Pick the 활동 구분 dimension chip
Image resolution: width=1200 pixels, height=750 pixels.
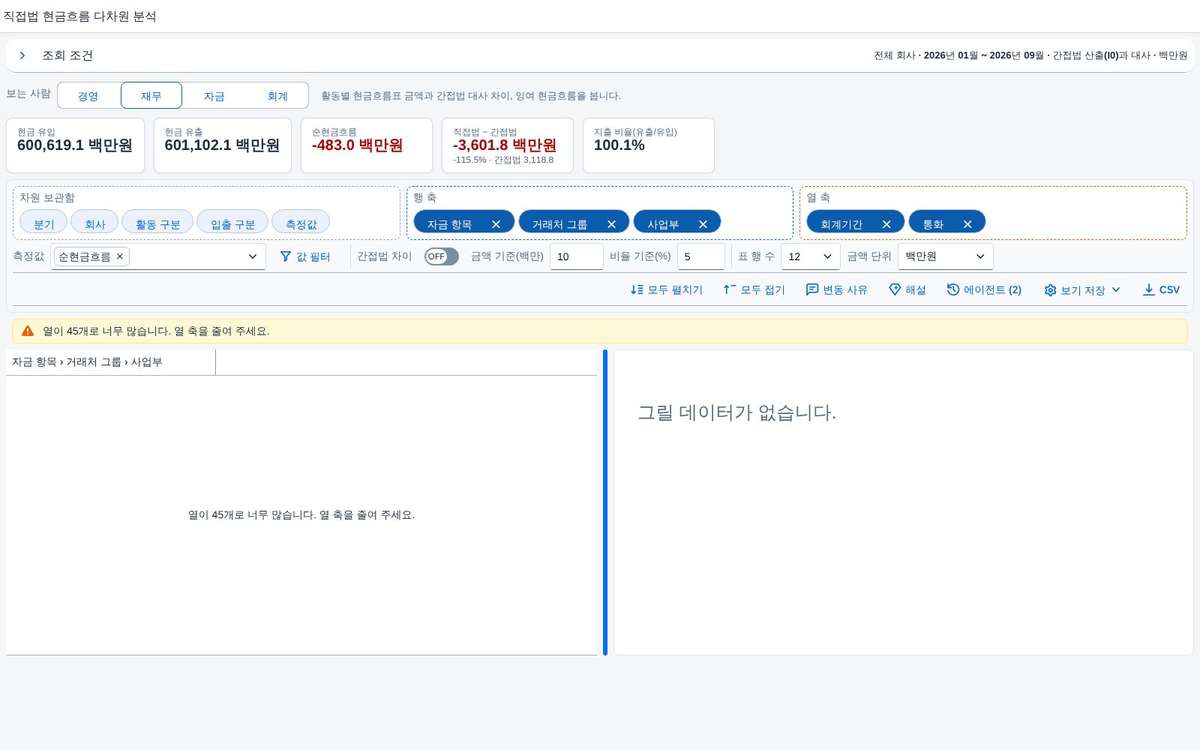(158, 223)
